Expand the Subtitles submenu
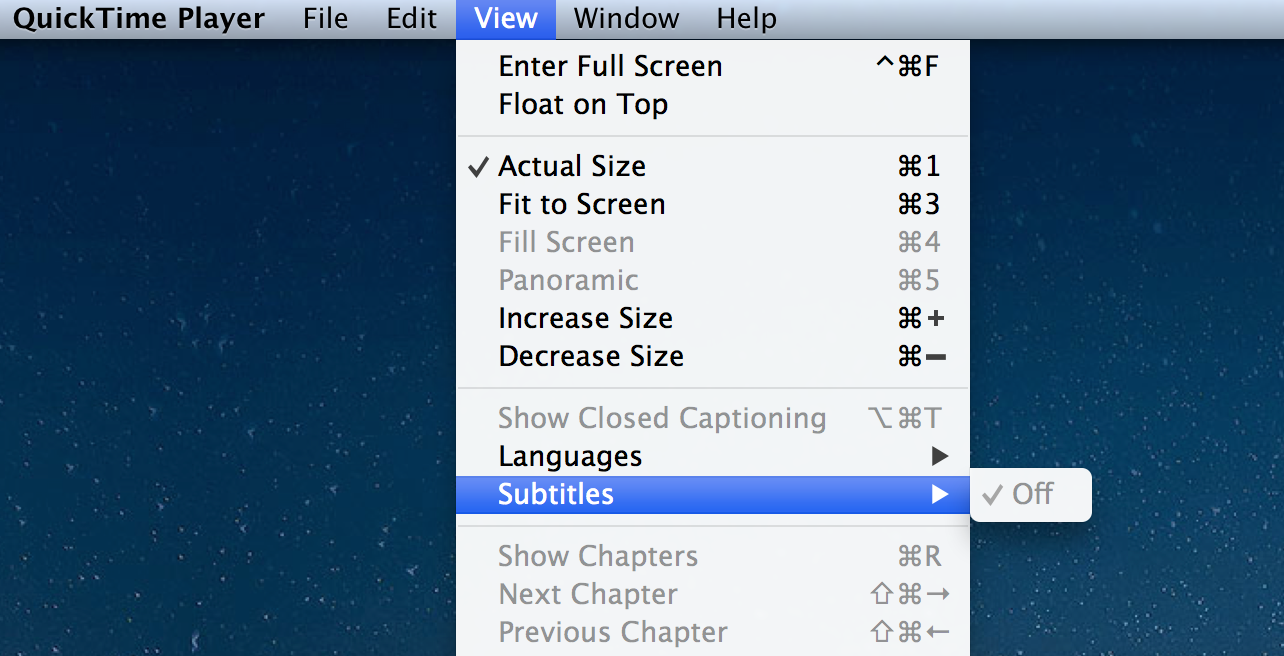The height and width of the screenshot is (656, 1284). click(556, 494)
